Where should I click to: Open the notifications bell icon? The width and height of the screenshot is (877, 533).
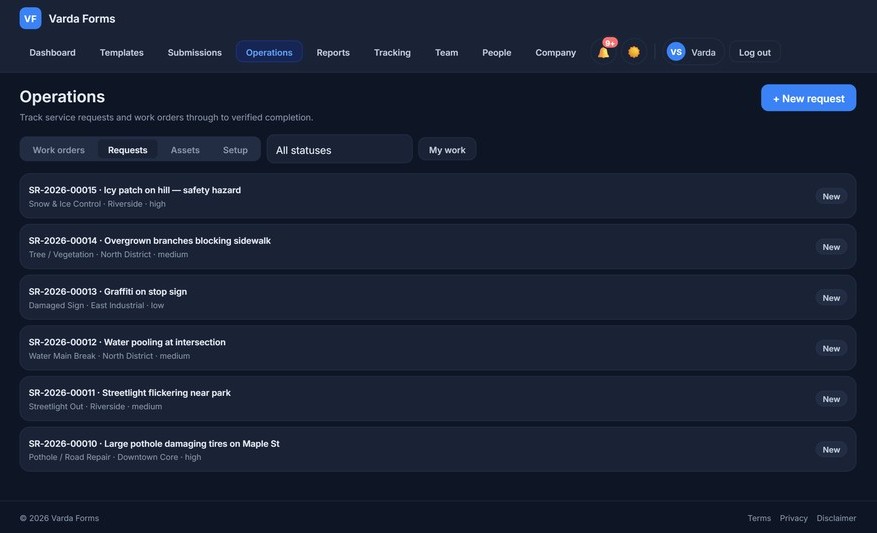(603, 52)
